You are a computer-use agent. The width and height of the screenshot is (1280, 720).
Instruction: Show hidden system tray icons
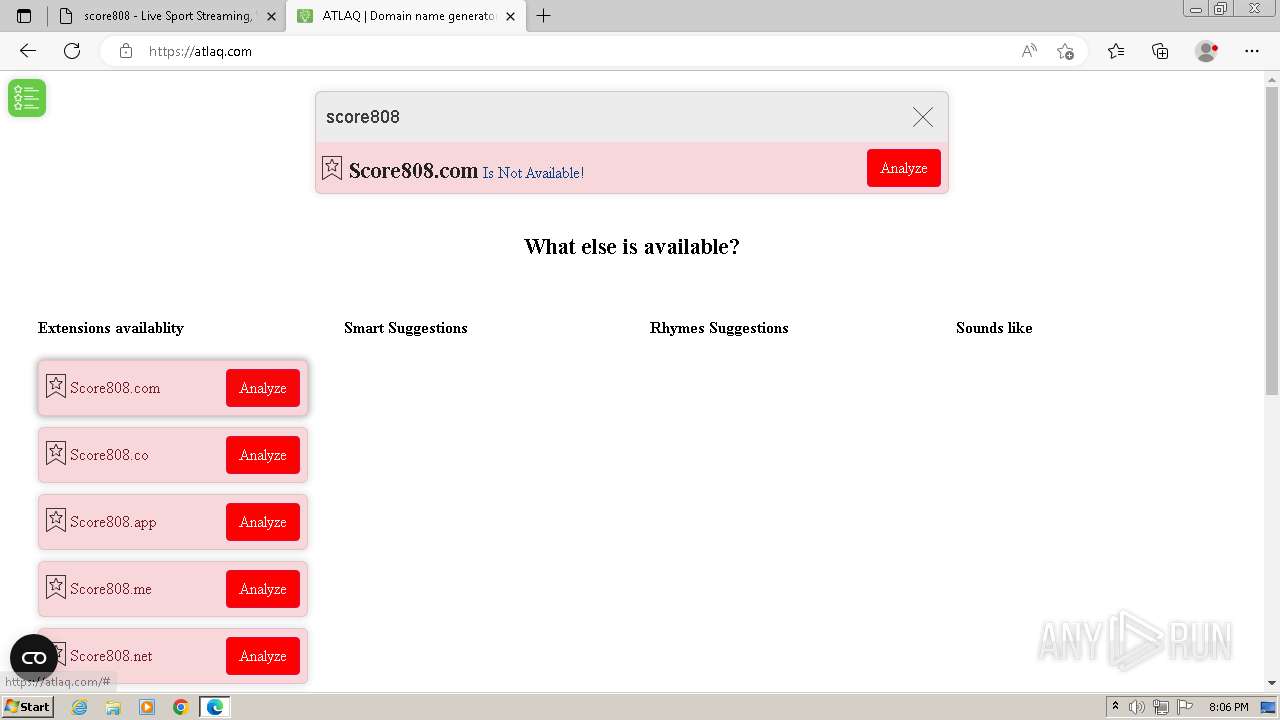(x=1115, y=707)
